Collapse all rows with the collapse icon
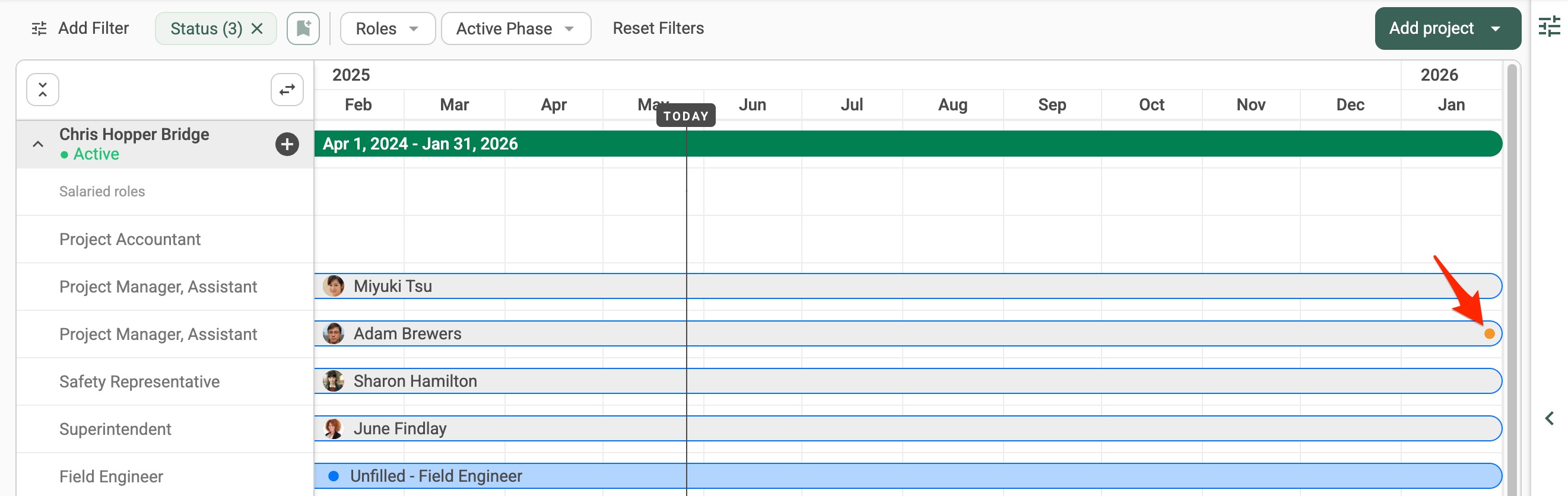Image resolution: width=1568 pixels, height=496 pixels. 43,90
